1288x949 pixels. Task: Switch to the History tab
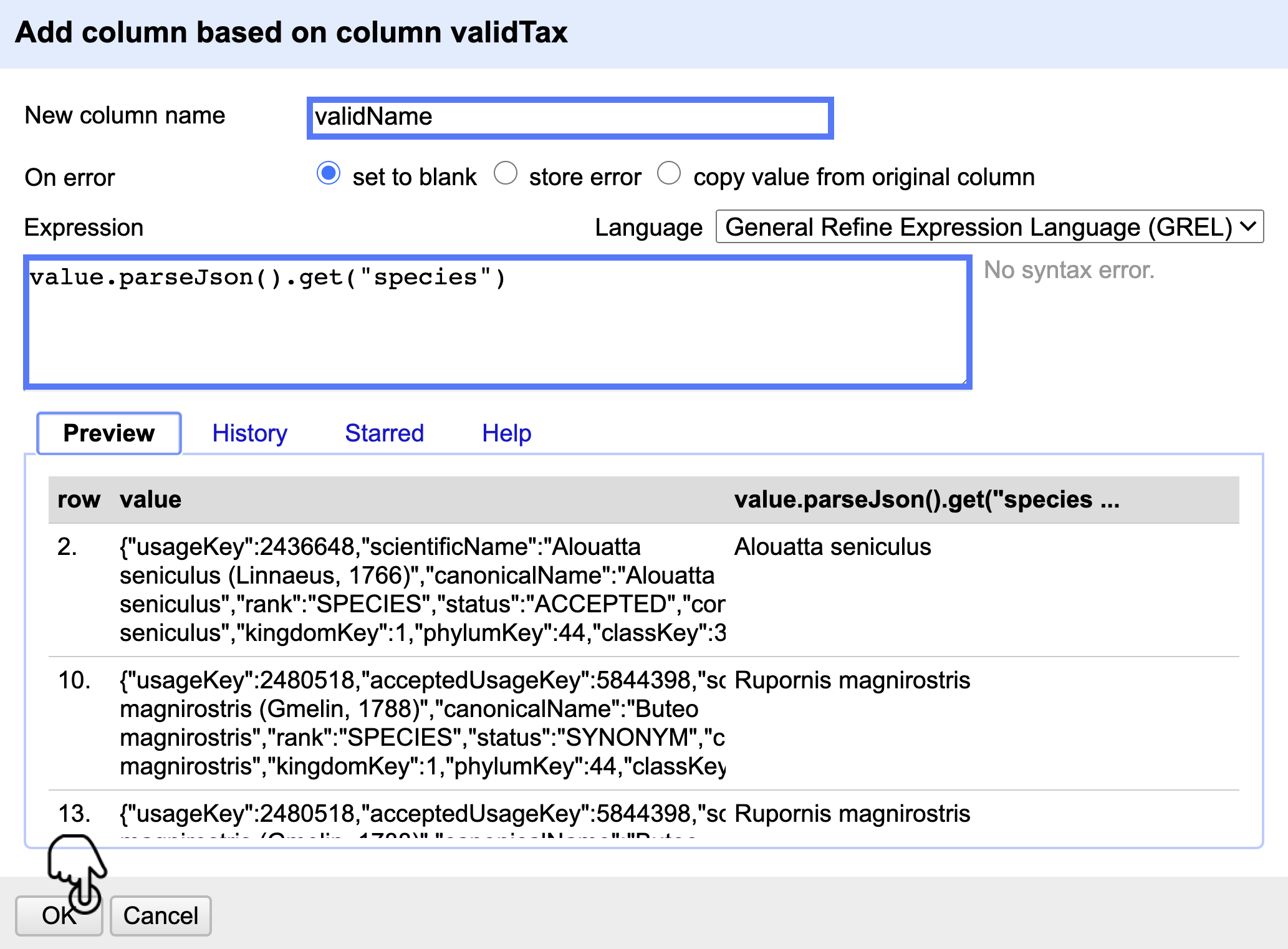click(249, 433)
